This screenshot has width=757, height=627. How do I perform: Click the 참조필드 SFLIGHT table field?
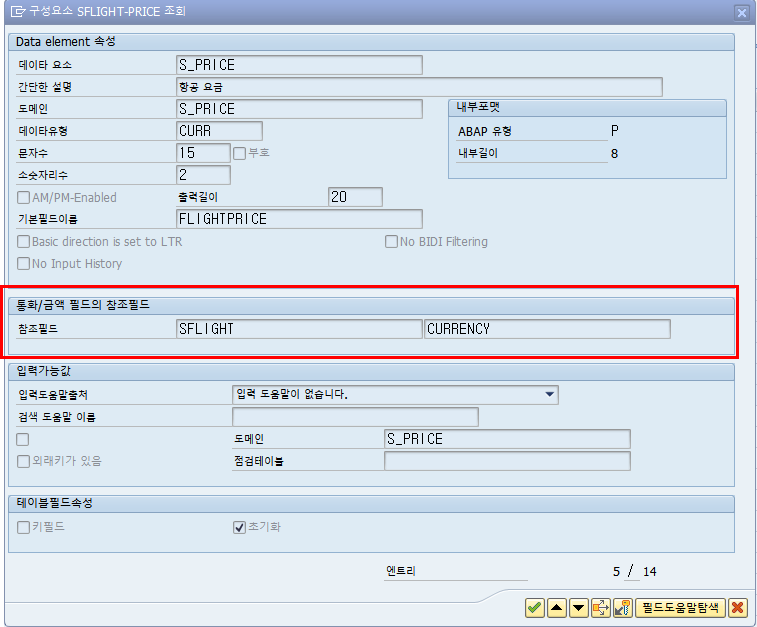299,329
